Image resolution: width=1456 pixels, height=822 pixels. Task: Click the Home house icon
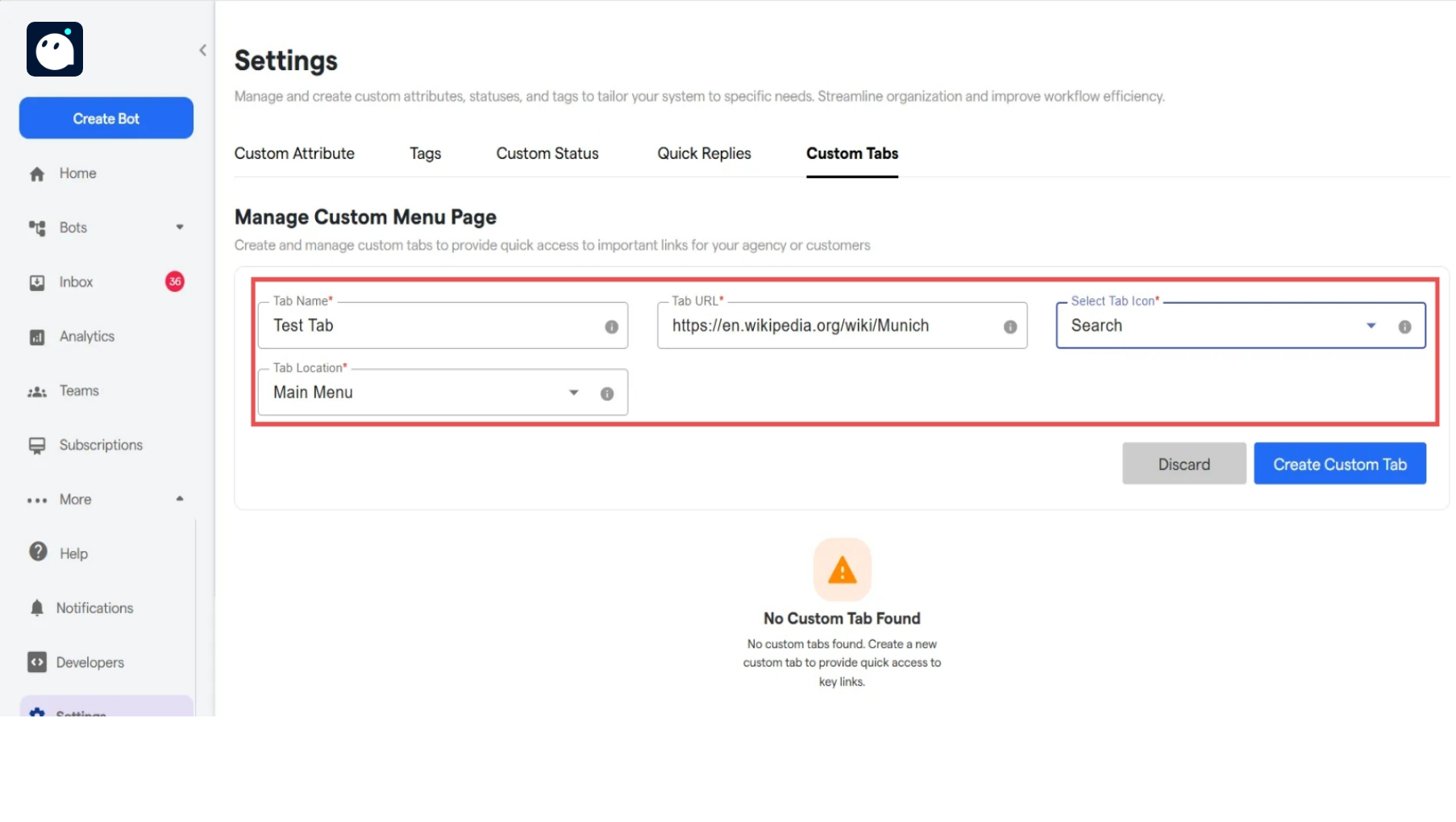[37, 174]
